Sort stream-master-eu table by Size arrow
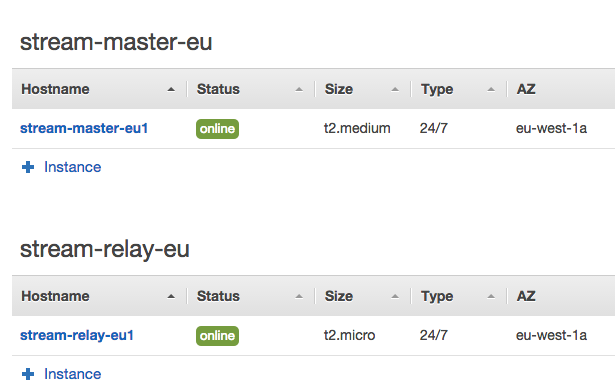The image size is (615, 392). 395,89
